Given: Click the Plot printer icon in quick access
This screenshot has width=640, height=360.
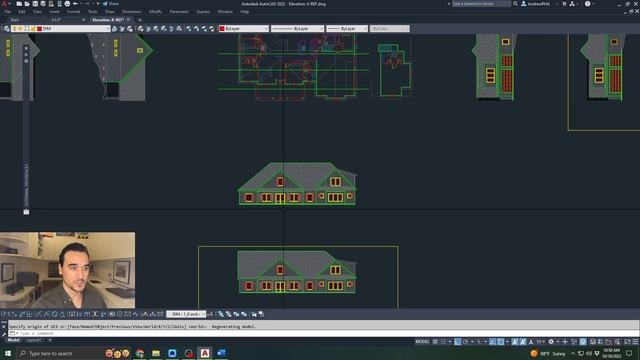Looking at the screenshot, I should 67,4.
